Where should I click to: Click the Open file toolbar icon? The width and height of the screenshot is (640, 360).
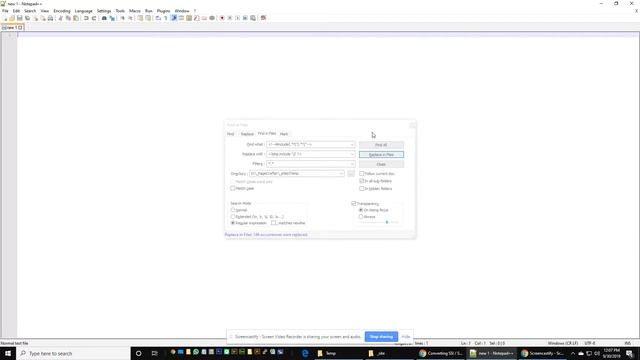coord(12,18)
